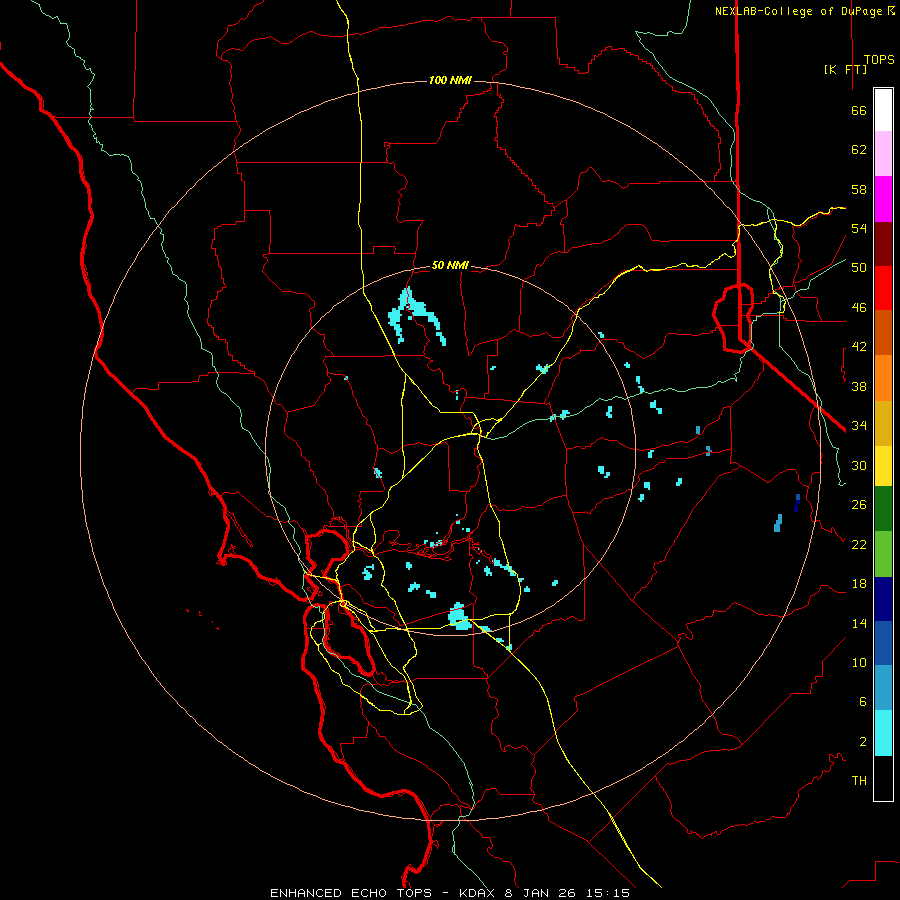Click the '34' legend value

coord(859,426)
